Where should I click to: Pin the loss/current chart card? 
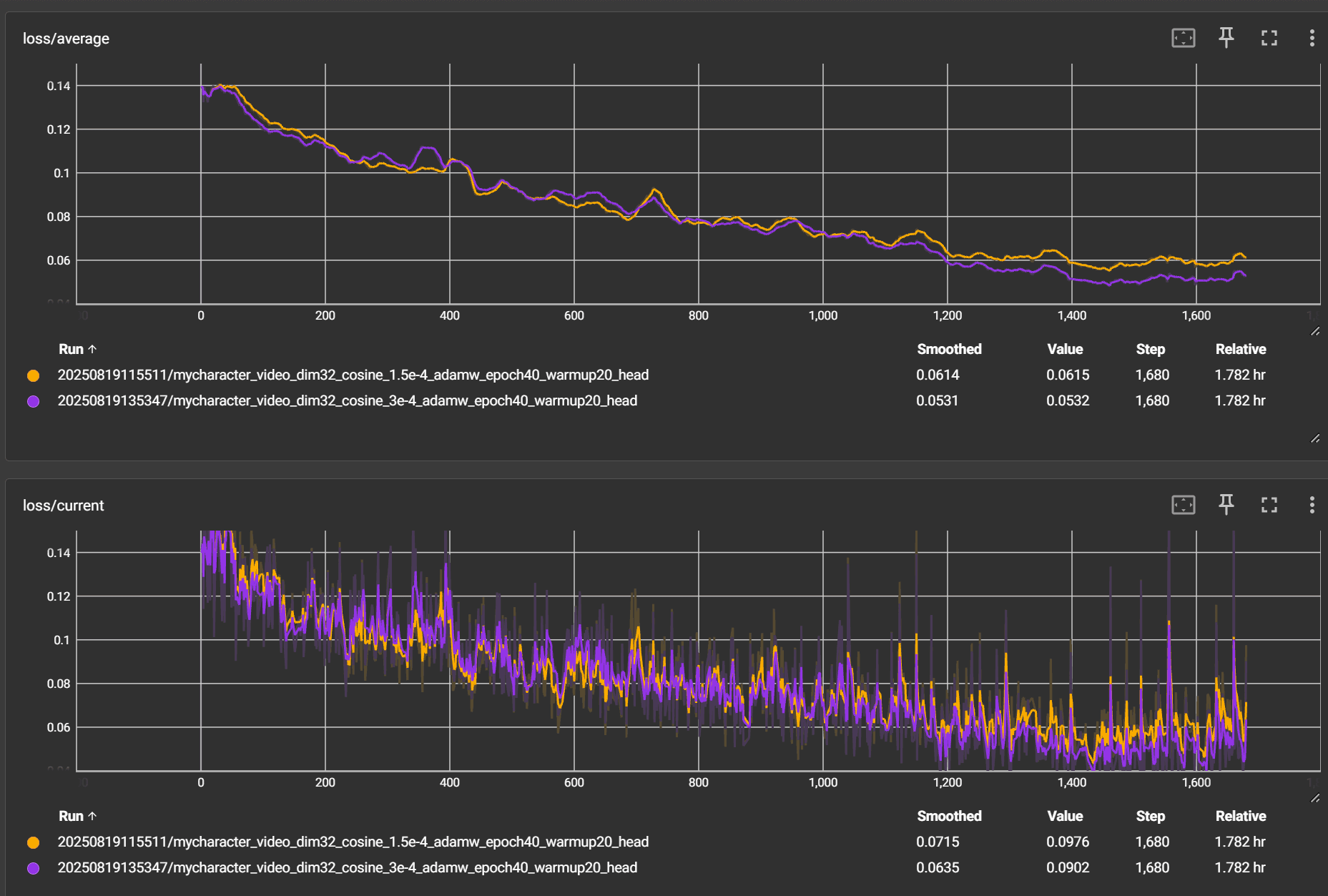(1226, 505)
